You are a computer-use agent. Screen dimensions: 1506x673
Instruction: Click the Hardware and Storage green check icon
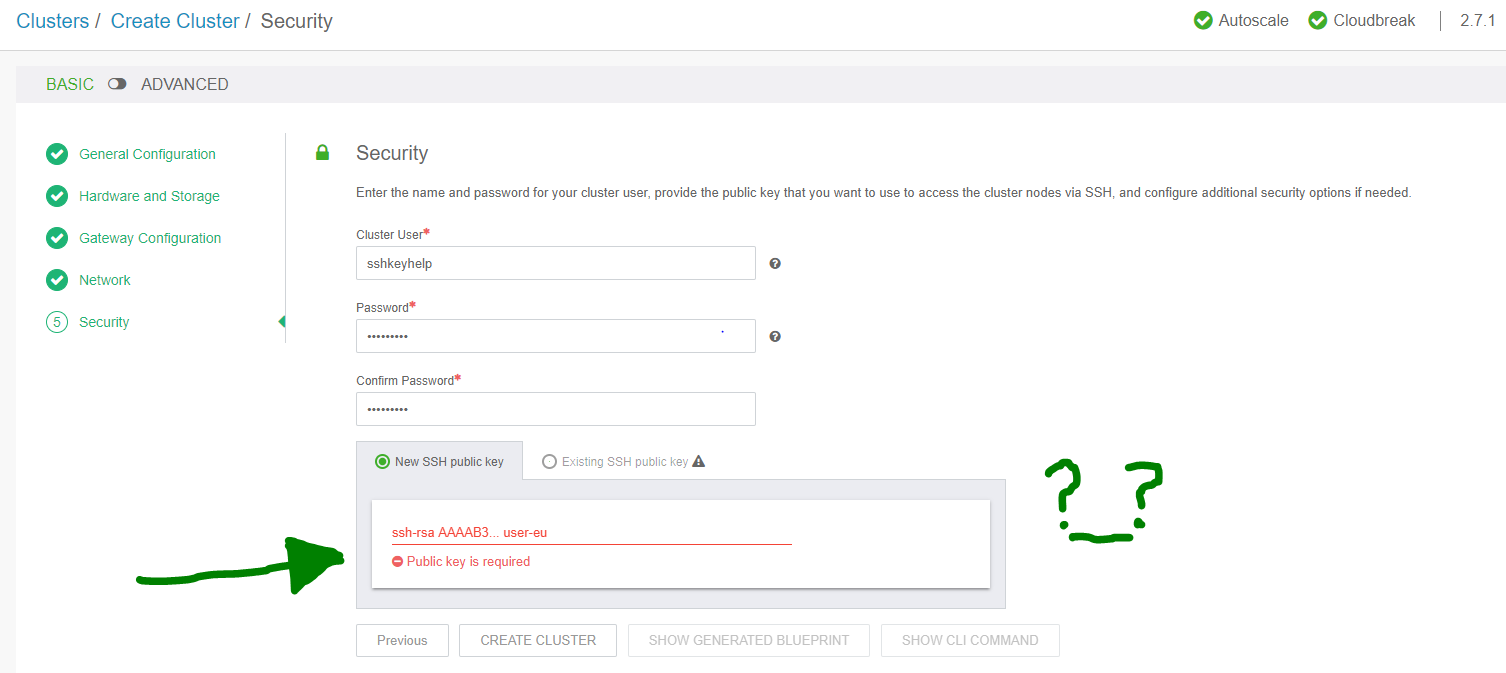57,195
